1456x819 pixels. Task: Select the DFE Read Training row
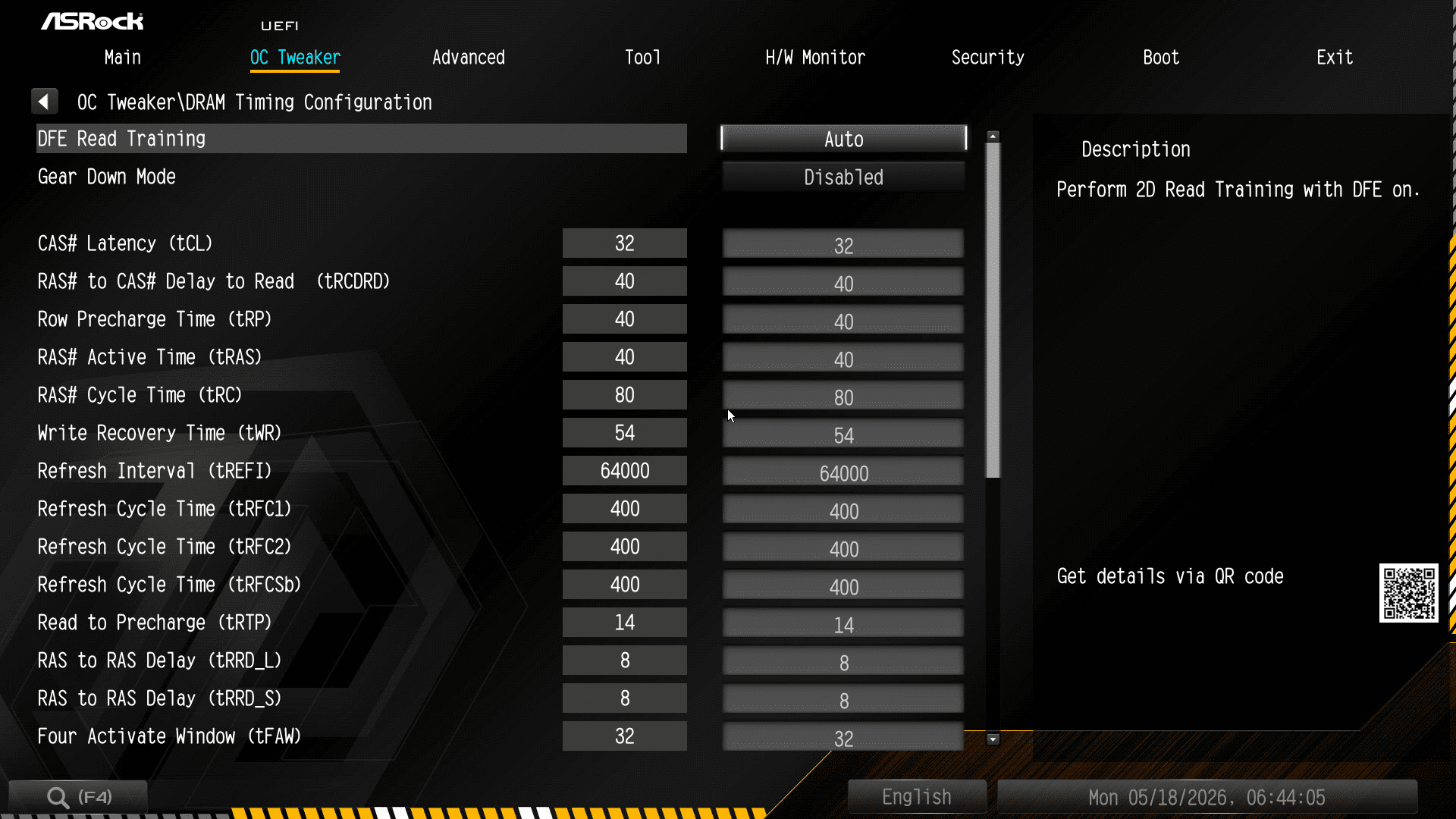click(x=362, y=139)
